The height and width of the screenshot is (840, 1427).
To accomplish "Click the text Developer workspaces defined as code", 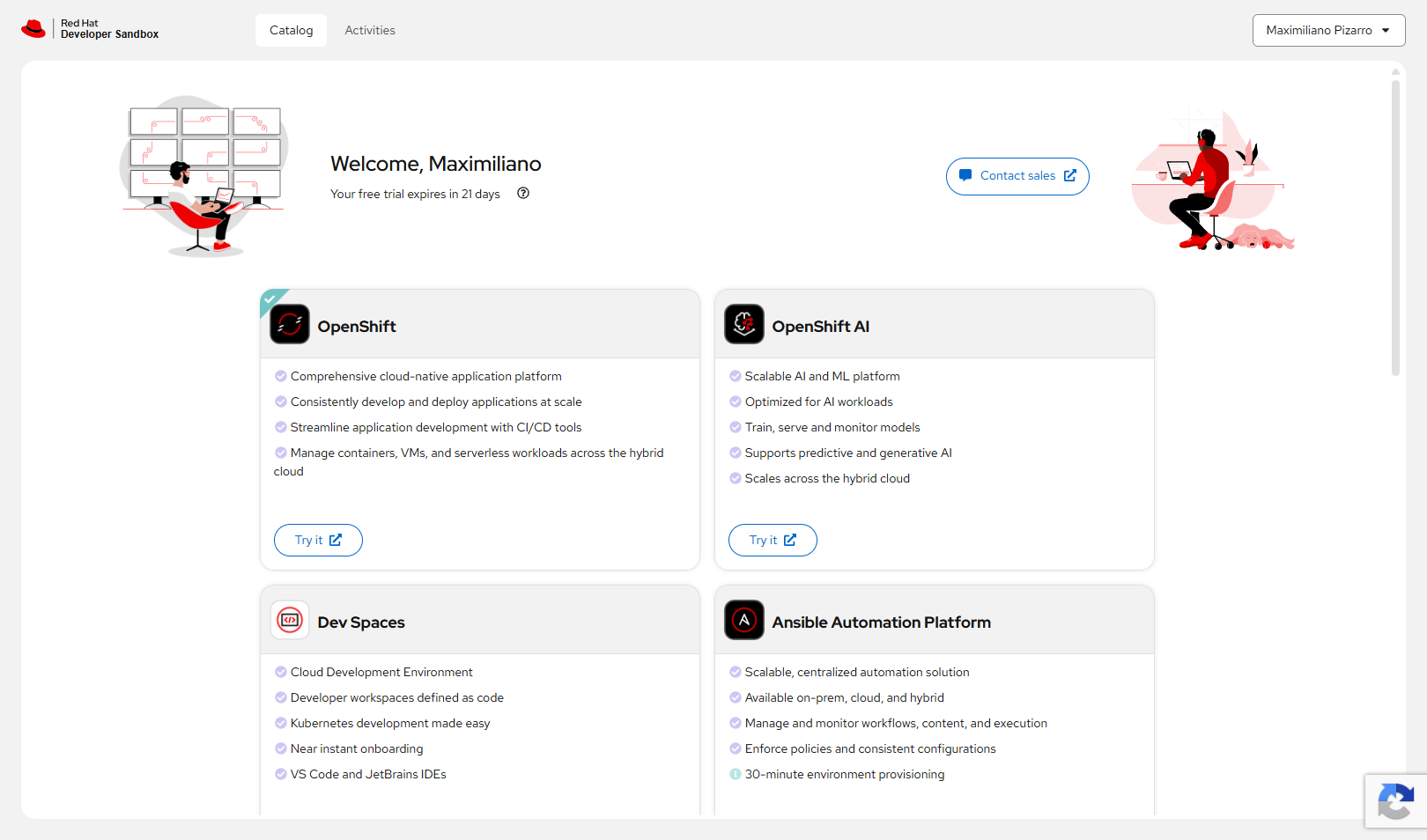I will [397, 697].
